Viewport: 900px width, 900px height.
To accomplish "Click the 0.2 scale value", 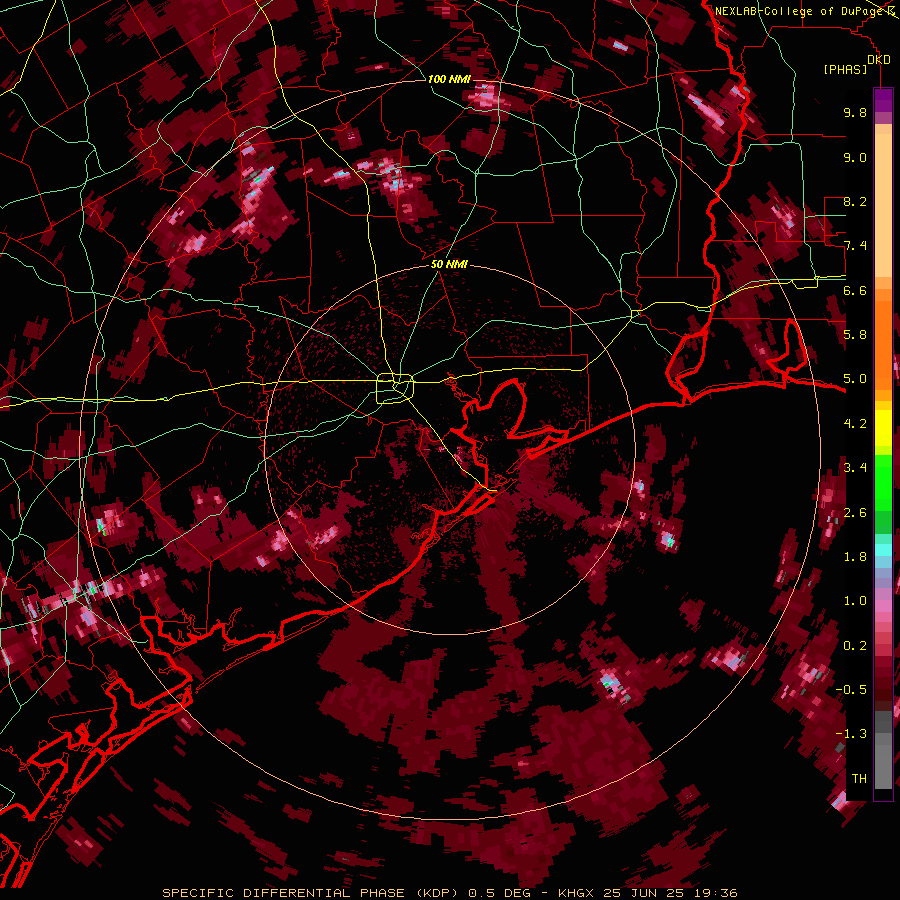I will click(x=855, y=646).
